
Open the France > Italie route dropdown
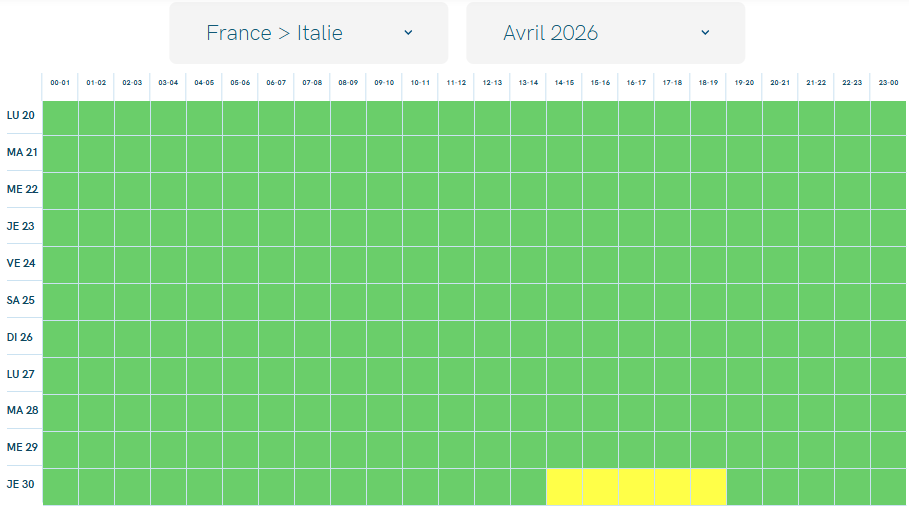coord(308,33)
